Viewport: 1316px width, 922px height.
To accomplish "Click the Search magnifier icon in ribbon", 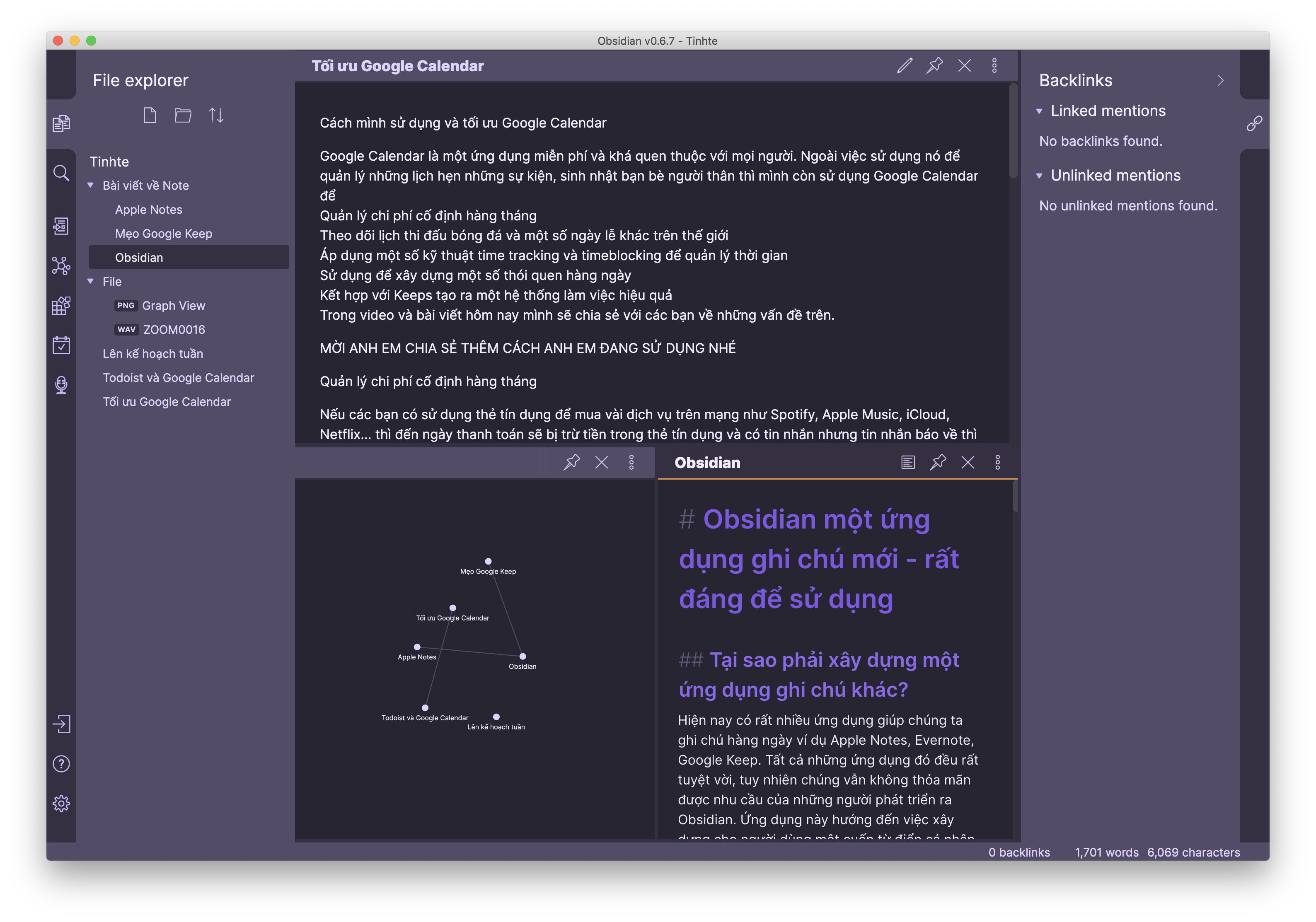I will (x=61, y=172).
